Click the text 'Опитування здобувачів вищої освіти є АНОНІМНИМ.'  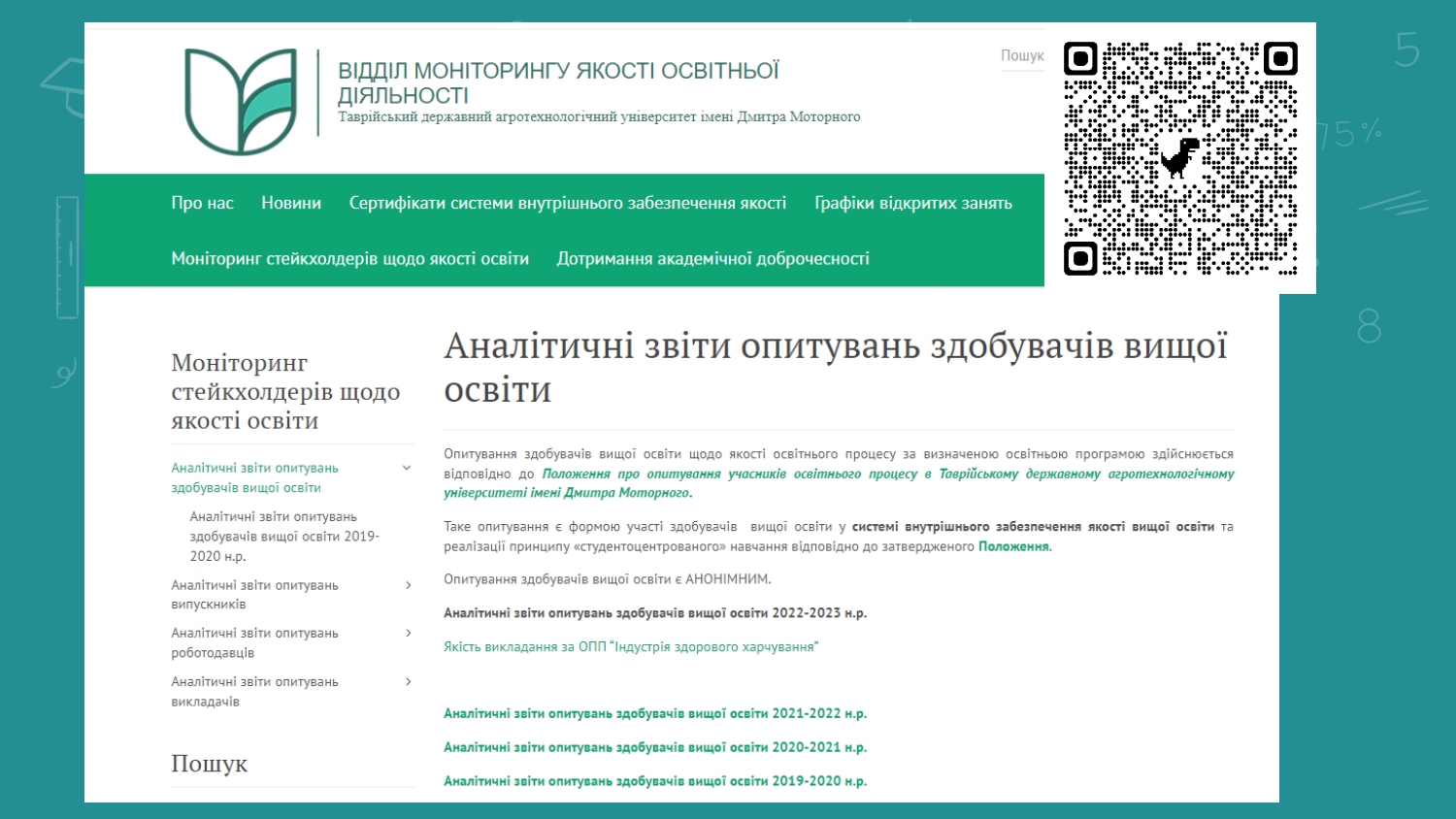(x=608, y=579)
